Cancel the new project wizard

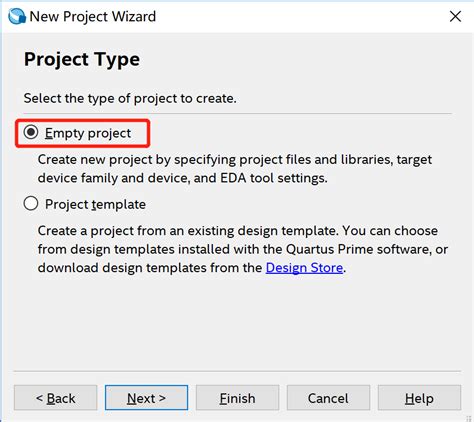click(328, 398)
